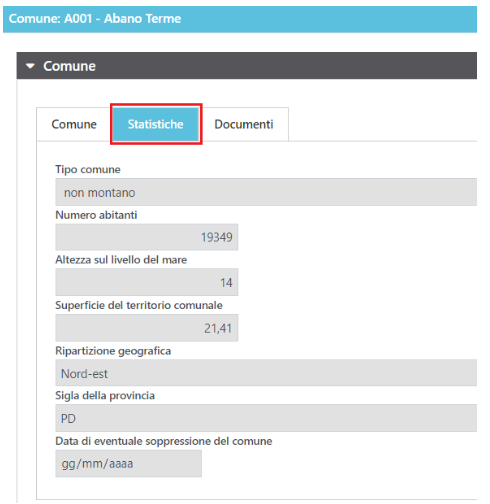The image size is (490, 504).
Task: Click the dark Comune section header title
Action: click(x=69, y=66)
